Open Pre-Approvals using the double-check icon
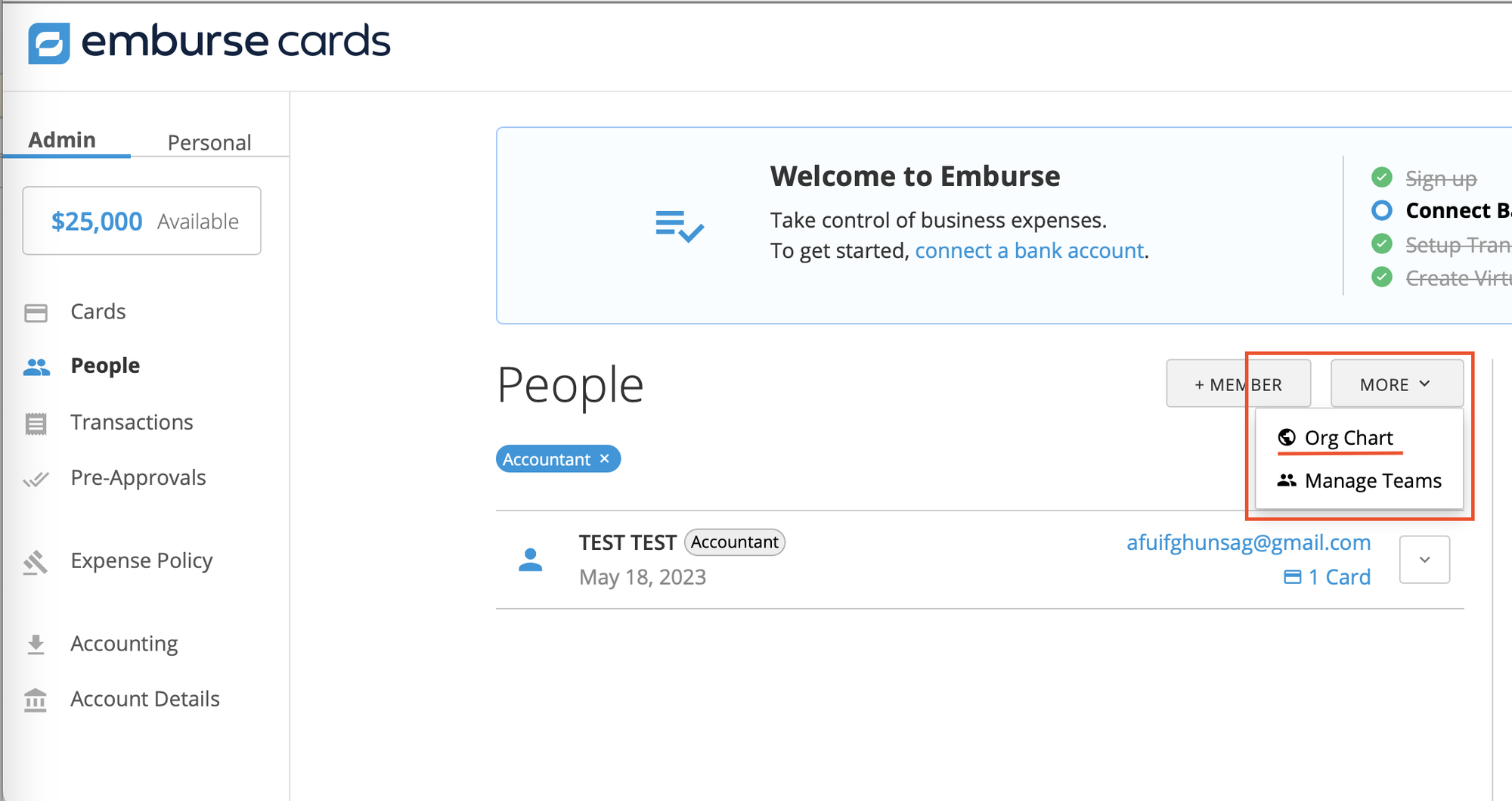The height and width of the screenshot is (801, 1512). click(x=36, y=478)
